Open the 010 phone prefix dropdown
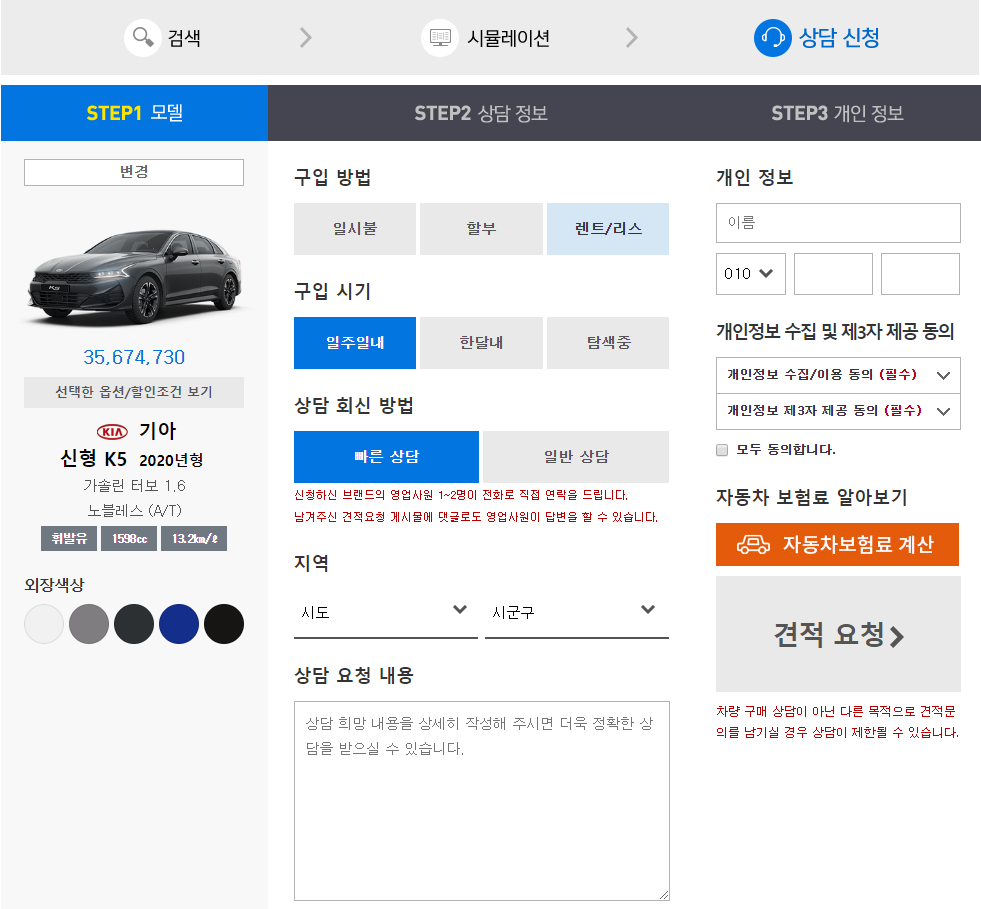 (751, 274)
